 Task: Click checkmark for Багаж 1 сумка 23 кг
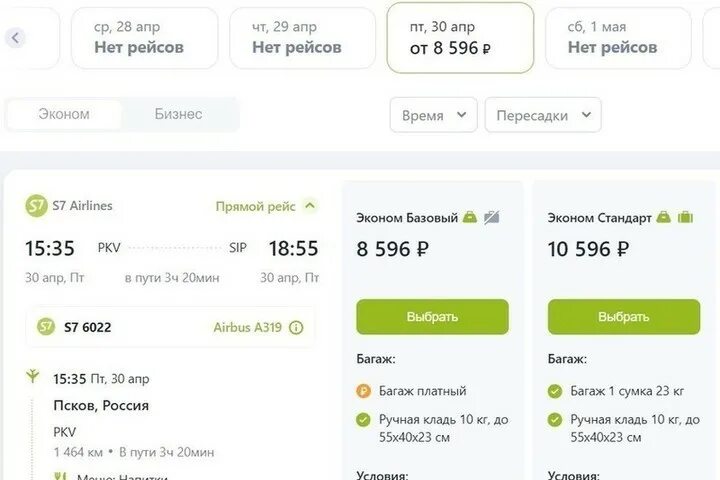click(x=555, y=391)
